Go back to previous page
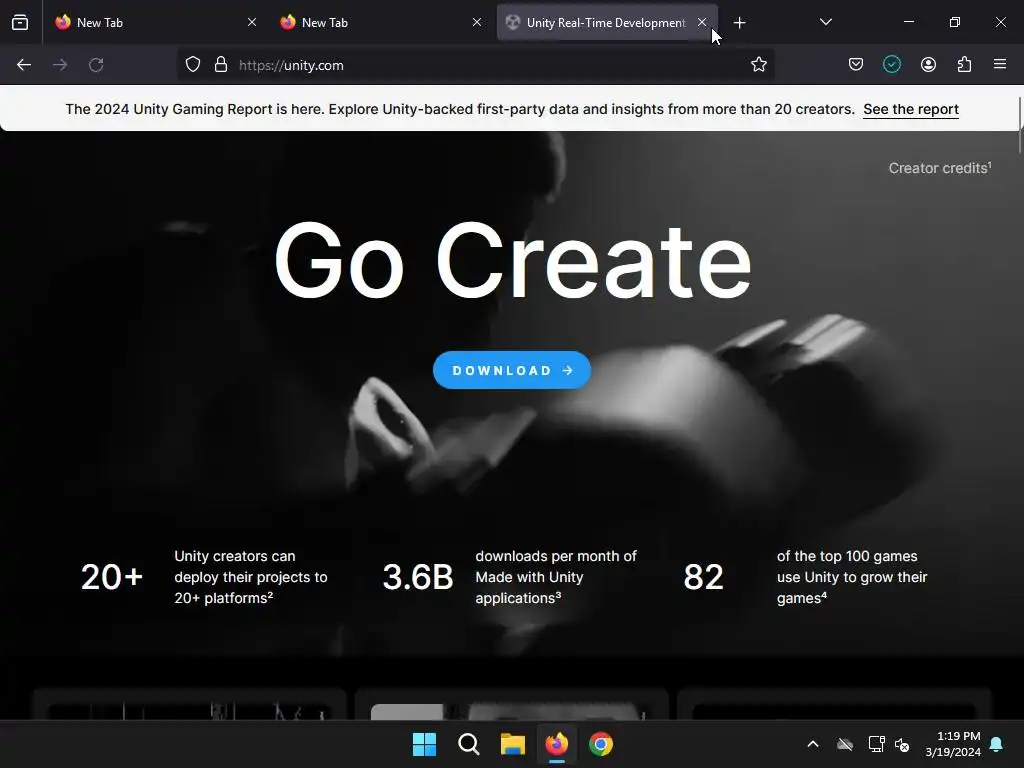 tap(24, 65)
